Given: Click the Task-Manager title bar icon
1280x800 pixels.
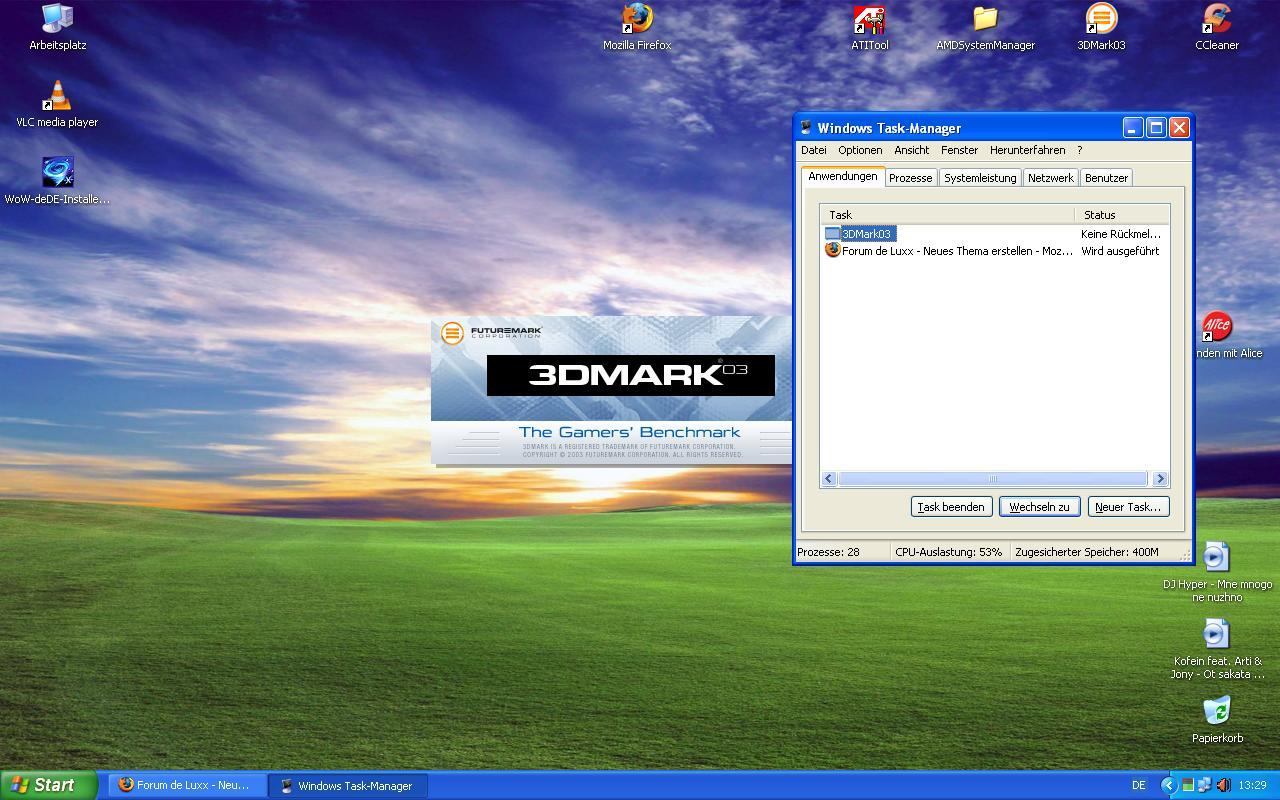Looking at the screenshot, I should click(806, 128).
